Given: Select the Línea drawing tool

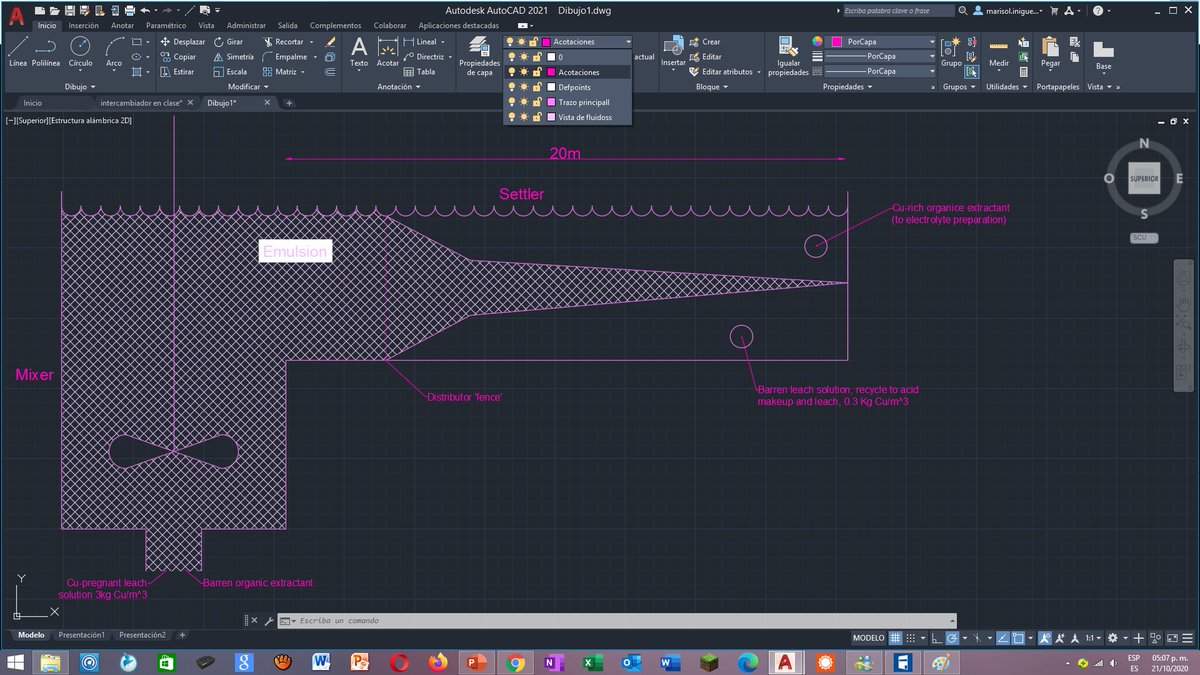Looking at the screenshot, I should pos(17,52).
